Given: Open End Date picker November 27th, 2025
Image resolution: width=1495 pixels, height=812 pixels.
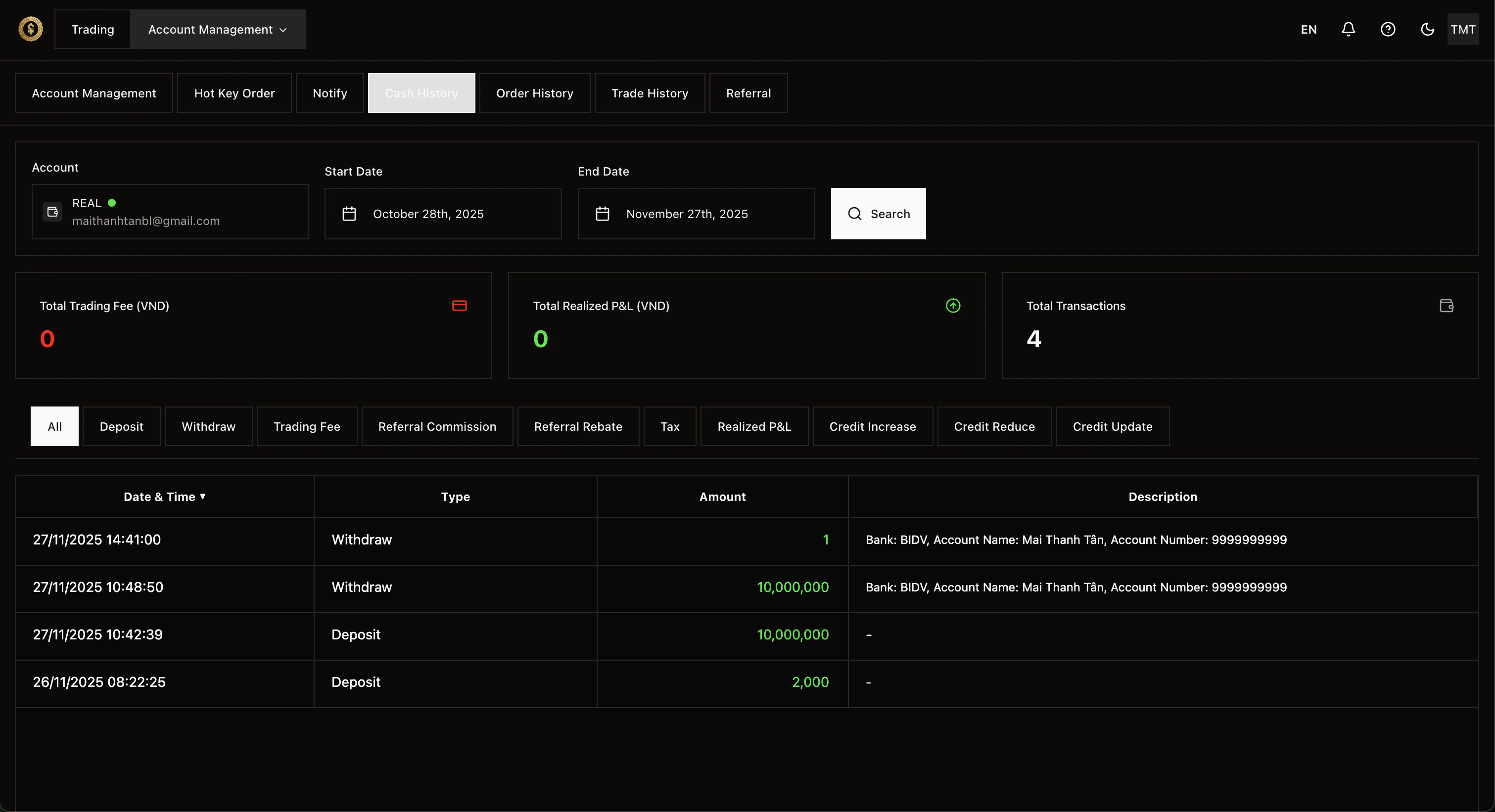Looking at the screenshot, I should (x=696, y=214).
